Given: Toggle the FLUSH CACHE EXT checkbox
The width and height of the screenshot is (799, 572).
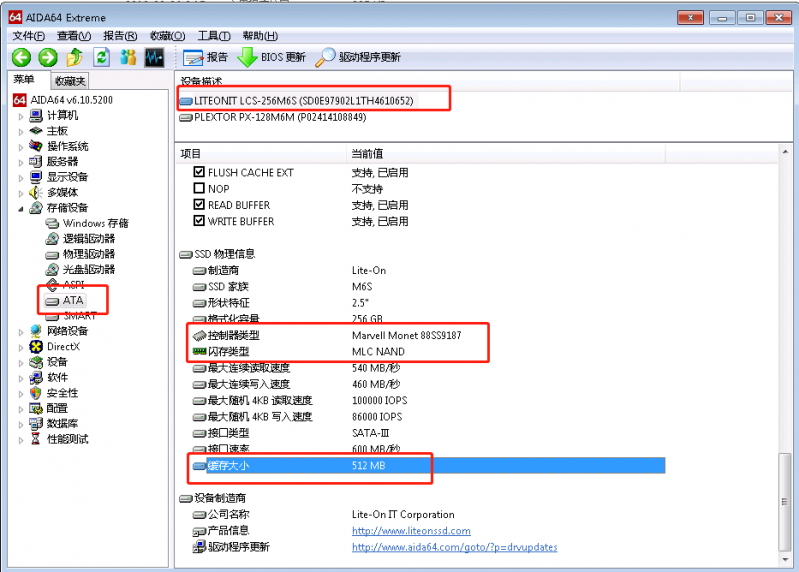Looking at the screenshot, I should pyautogui.click(x=199, y=172).
